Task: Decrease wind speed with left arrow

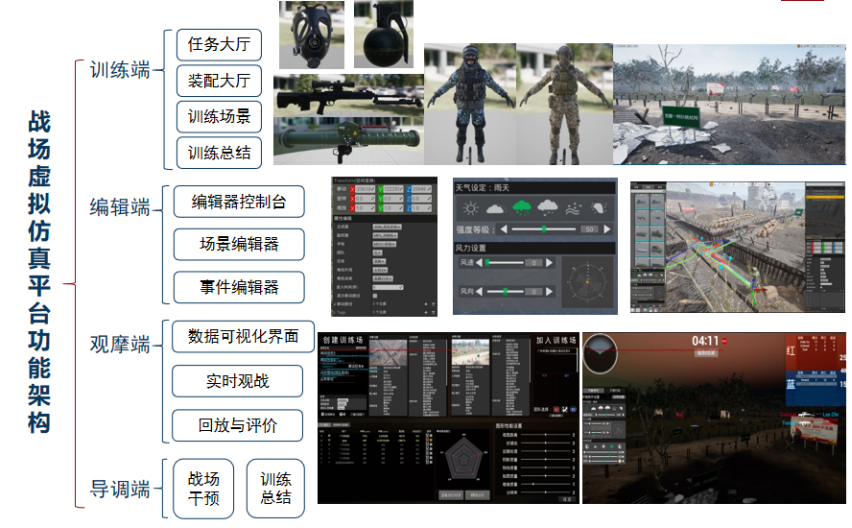Action: [x=478, y=262]
